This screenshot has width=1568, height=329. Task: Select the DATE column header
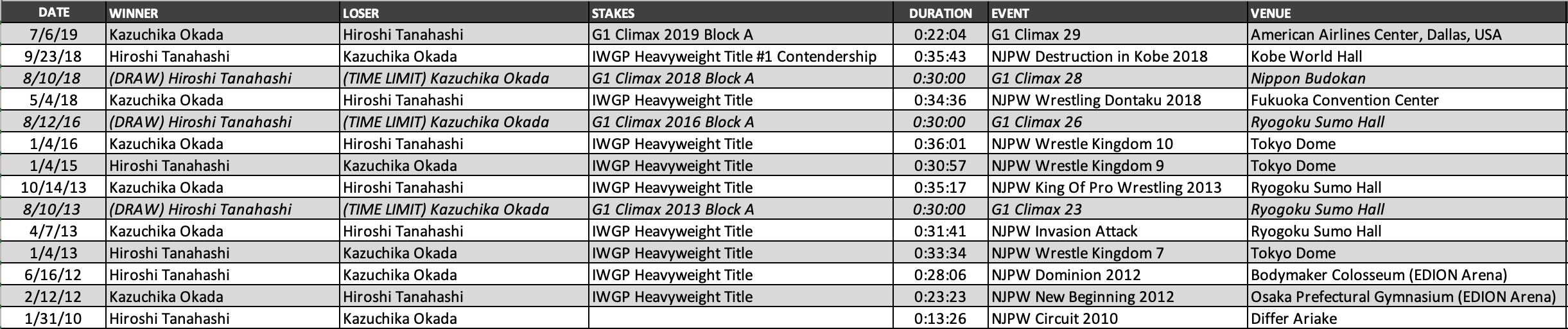[53, 13]
